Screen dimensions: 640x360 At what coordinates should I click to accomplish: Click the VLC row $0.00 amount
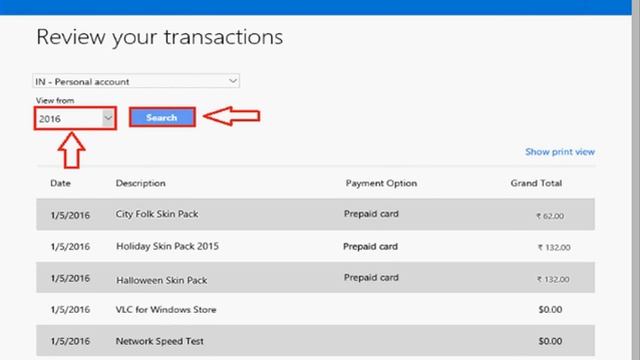tap(550, 310)
